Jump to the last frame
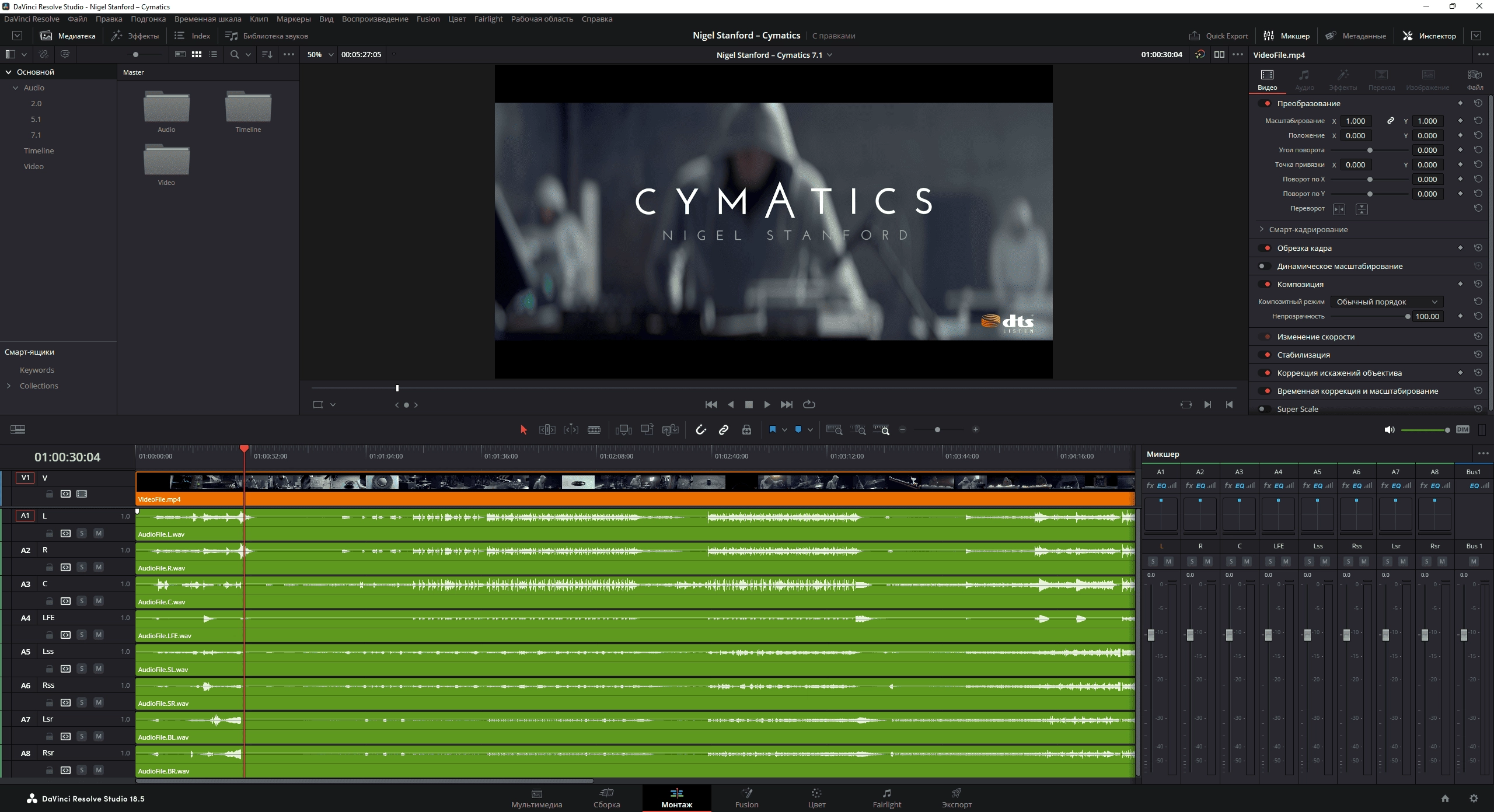The height and width of the screenshot is (812, 1494). [x=787, y=404]
